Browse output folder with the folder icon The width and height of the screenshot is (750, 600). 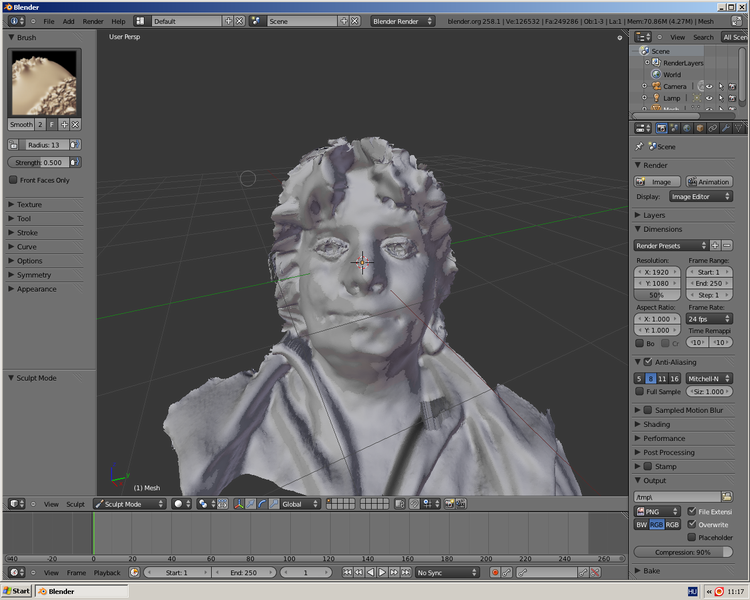[728, 496]
